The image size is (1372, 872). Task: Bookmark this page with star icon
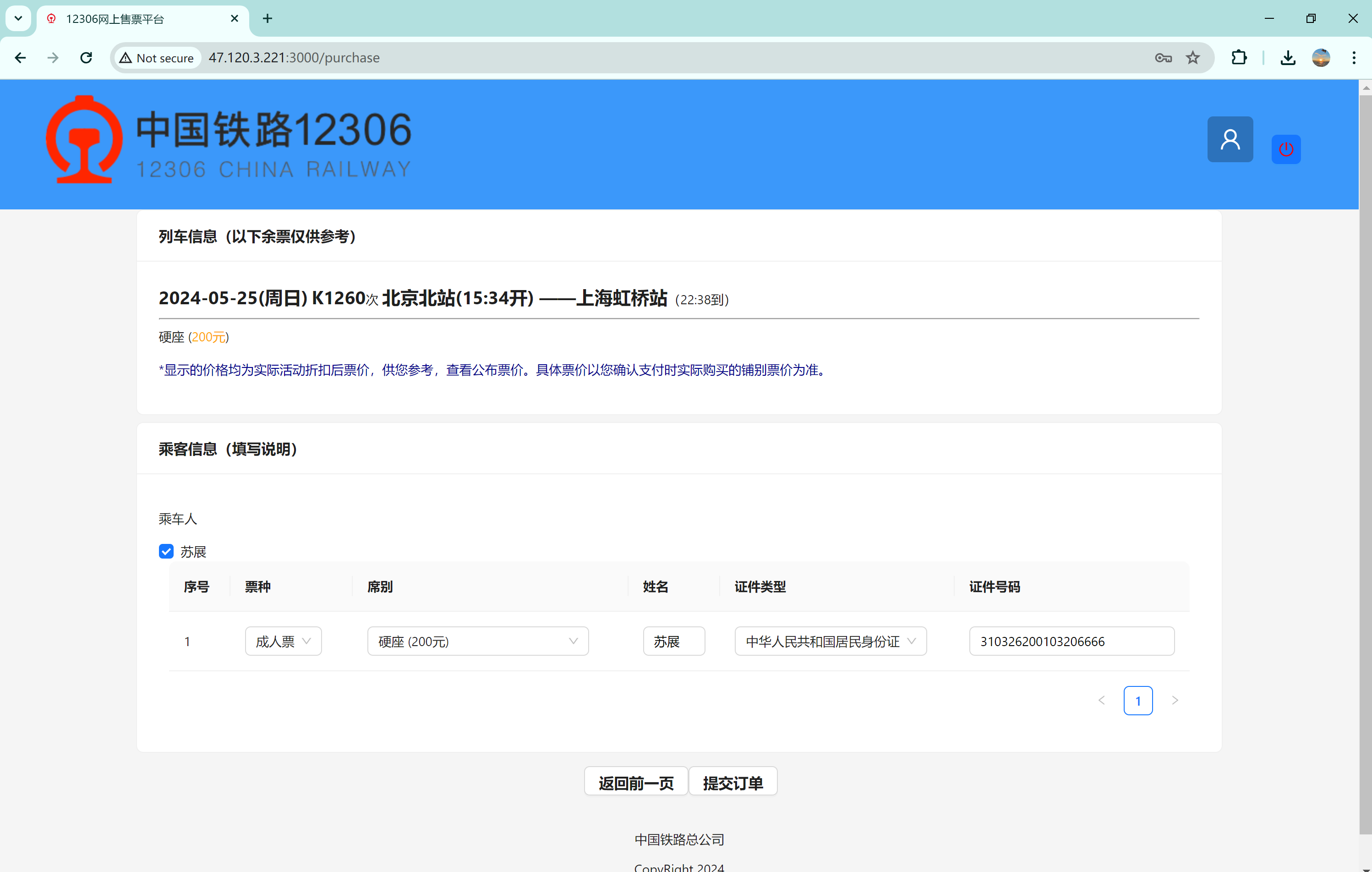pyautogui.click(x=1192, y=58)
